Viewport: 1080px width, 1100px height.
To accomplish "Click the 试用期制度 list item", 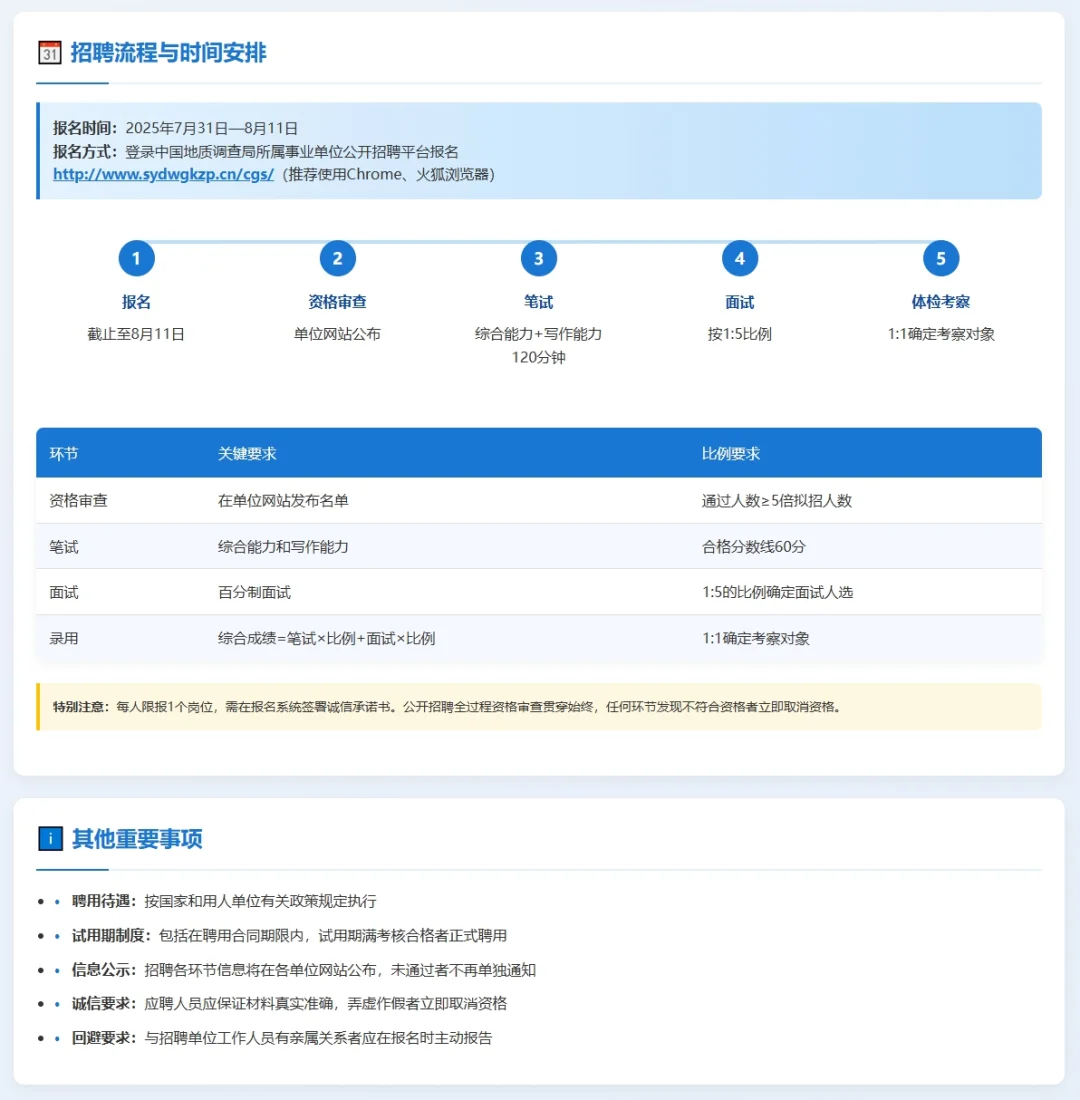I will (289, 936).
